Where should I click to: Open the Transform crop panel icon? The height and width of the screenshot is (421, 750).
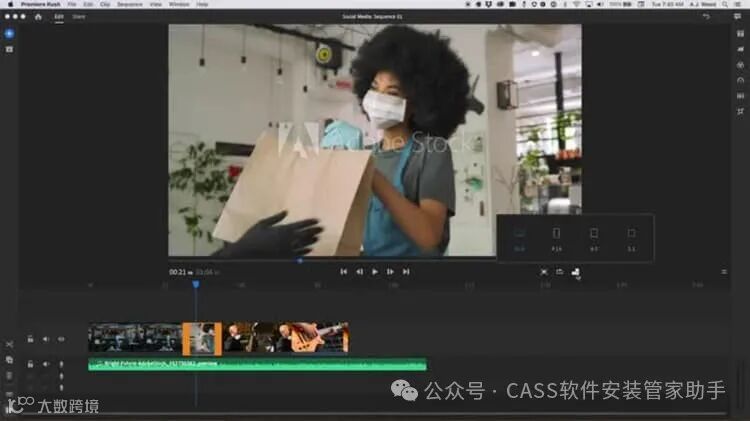pos(740,111)
